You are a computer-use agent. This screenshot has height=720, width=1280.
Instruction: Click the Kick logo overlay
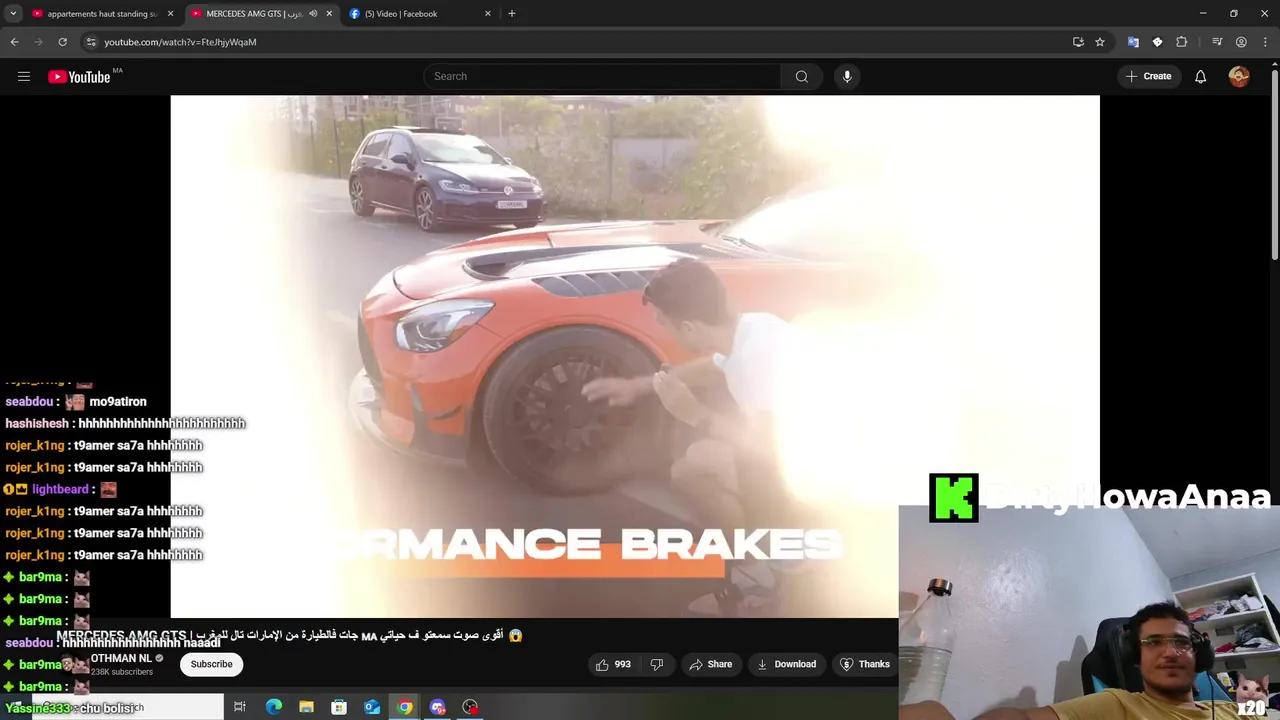[954, 498]
